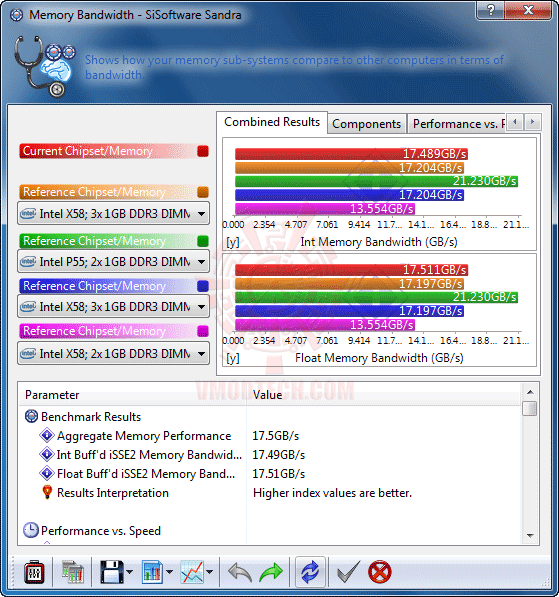Viewport: 559px width, 597px height.
Task: Click the line graph icon
Action: tap(192, 572)
